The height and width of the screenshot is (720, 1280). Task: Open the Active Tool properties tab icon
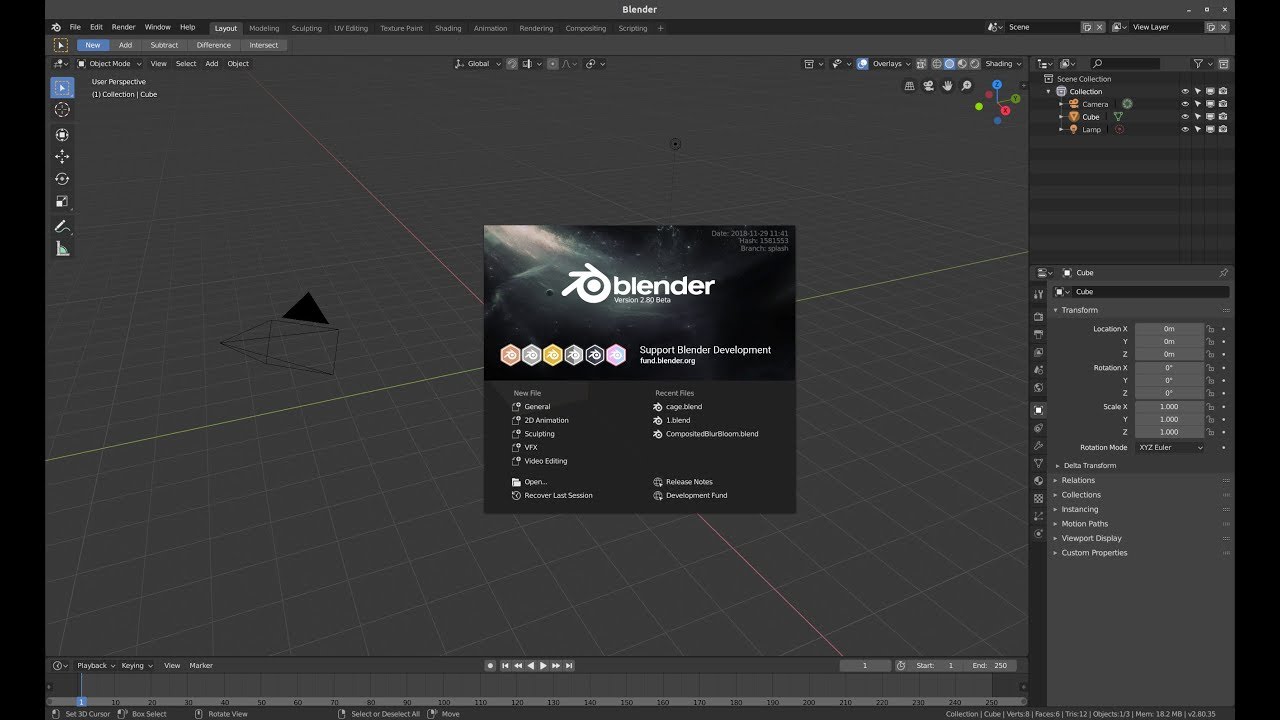(x=1038, y=292)
